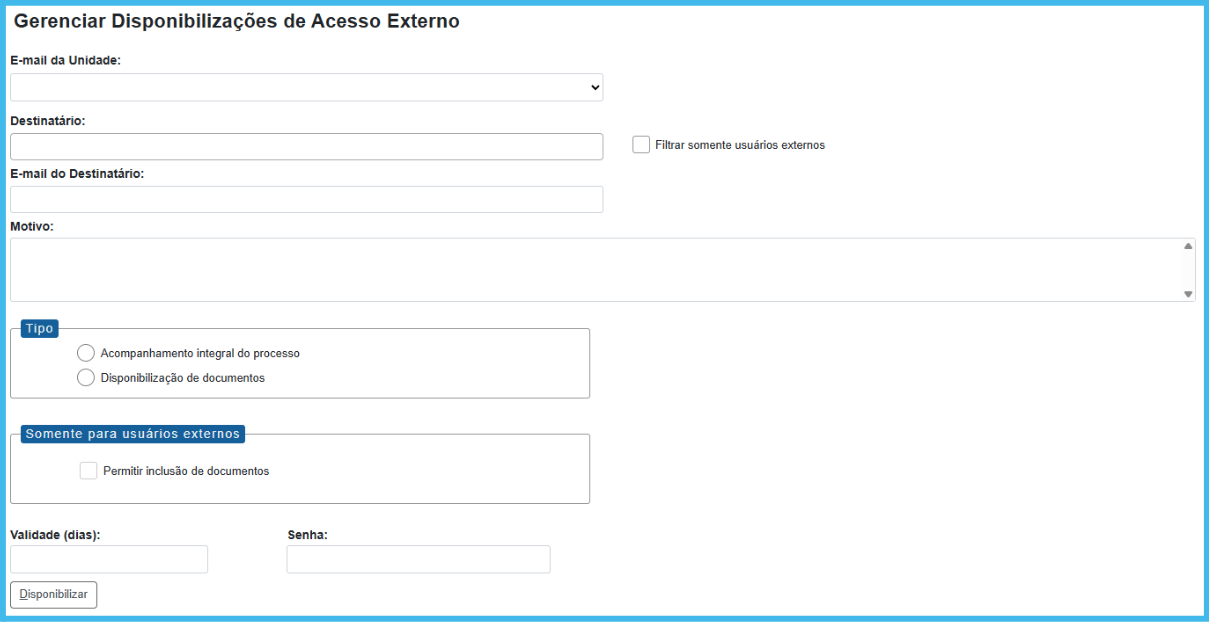Click the Motivo scrollbar up arrow

pos(1188,246)
